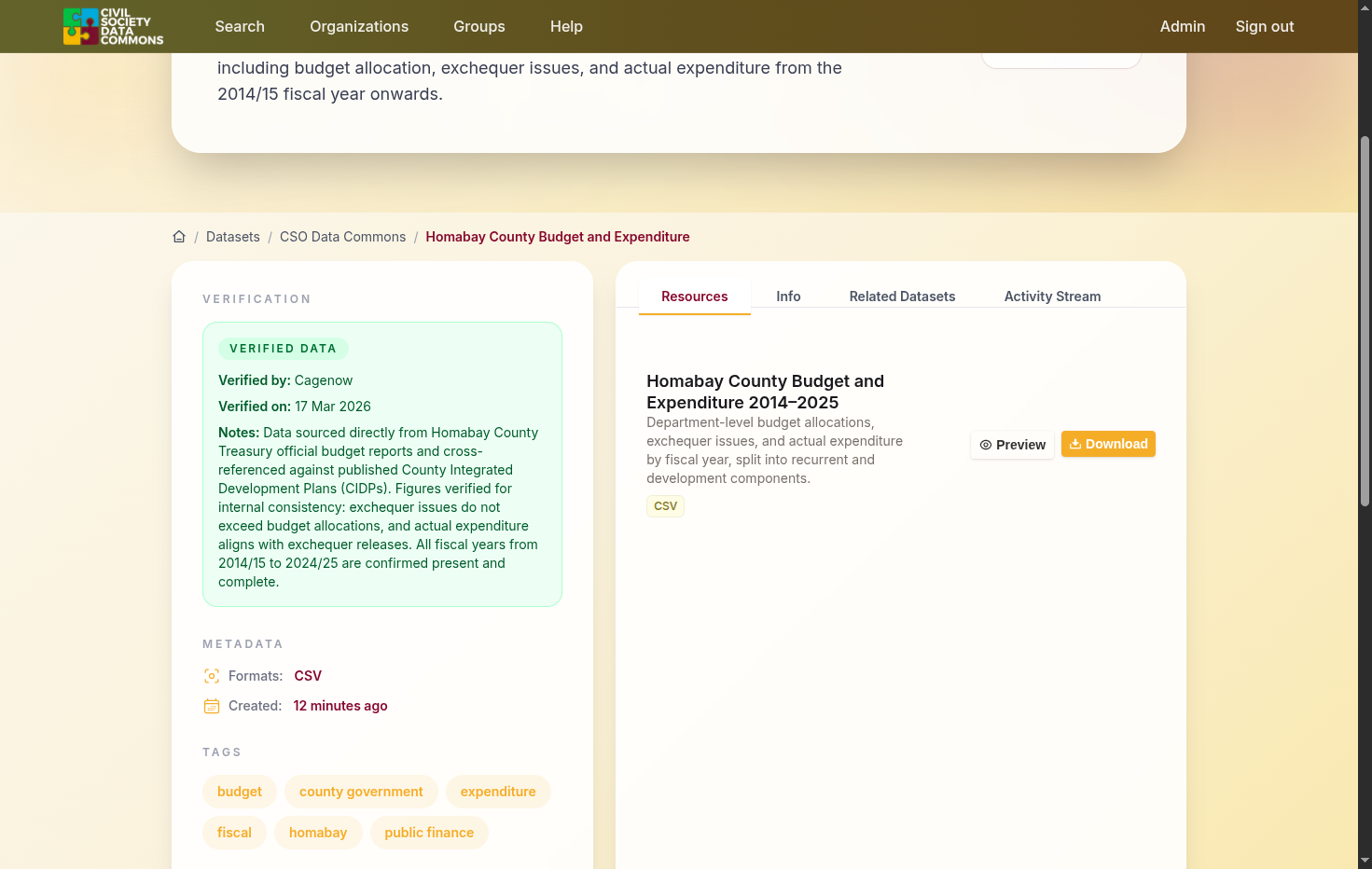1372x869 pixels.
Task: Select the budget tag
Action: point(240,792)
